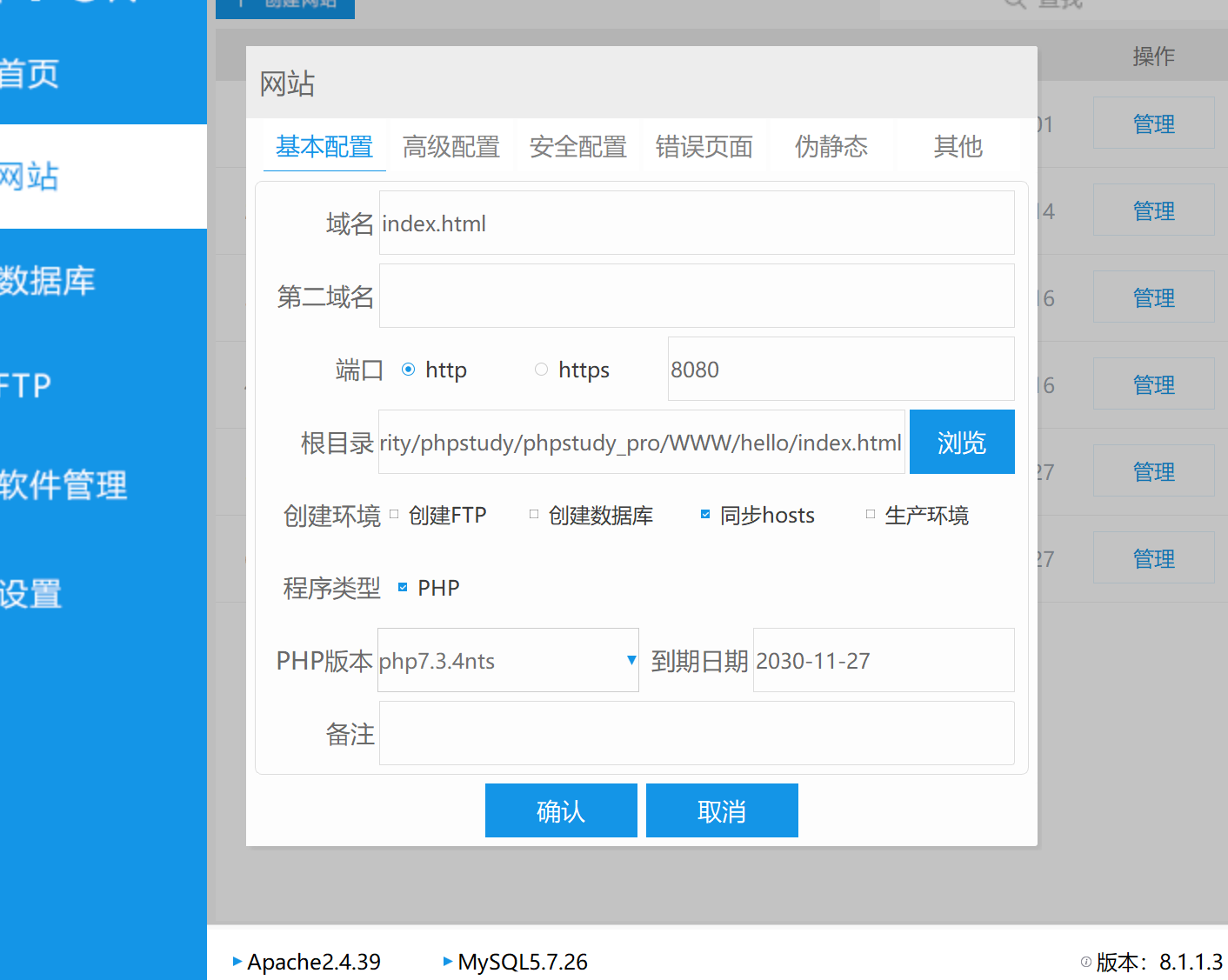The height and width of the screenshot is (980, 1228).
Task: Switch to the 基本配置 tab
Action: pyautogui.click(x=324, y=146)
